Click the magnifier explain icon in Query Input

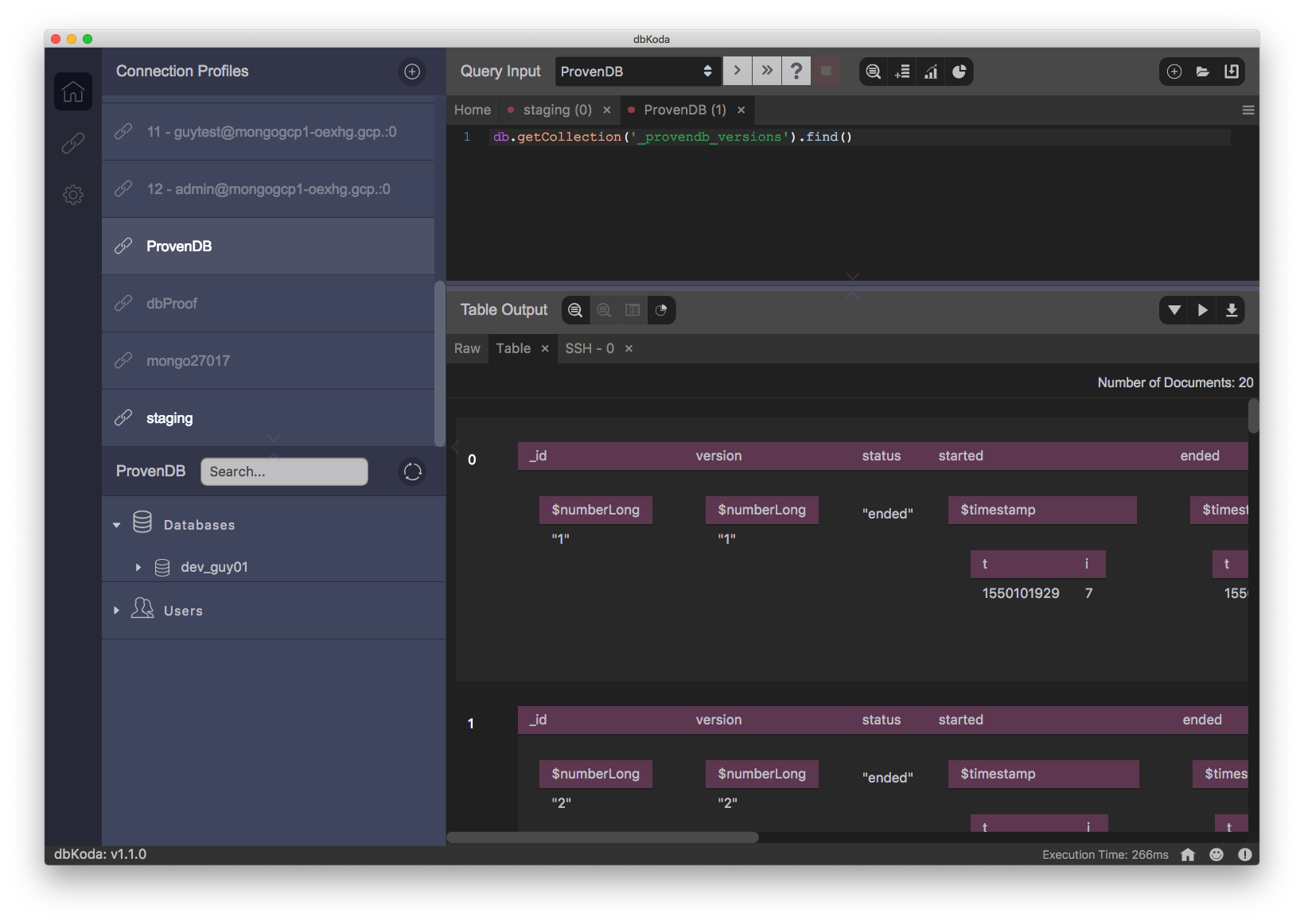873,72
